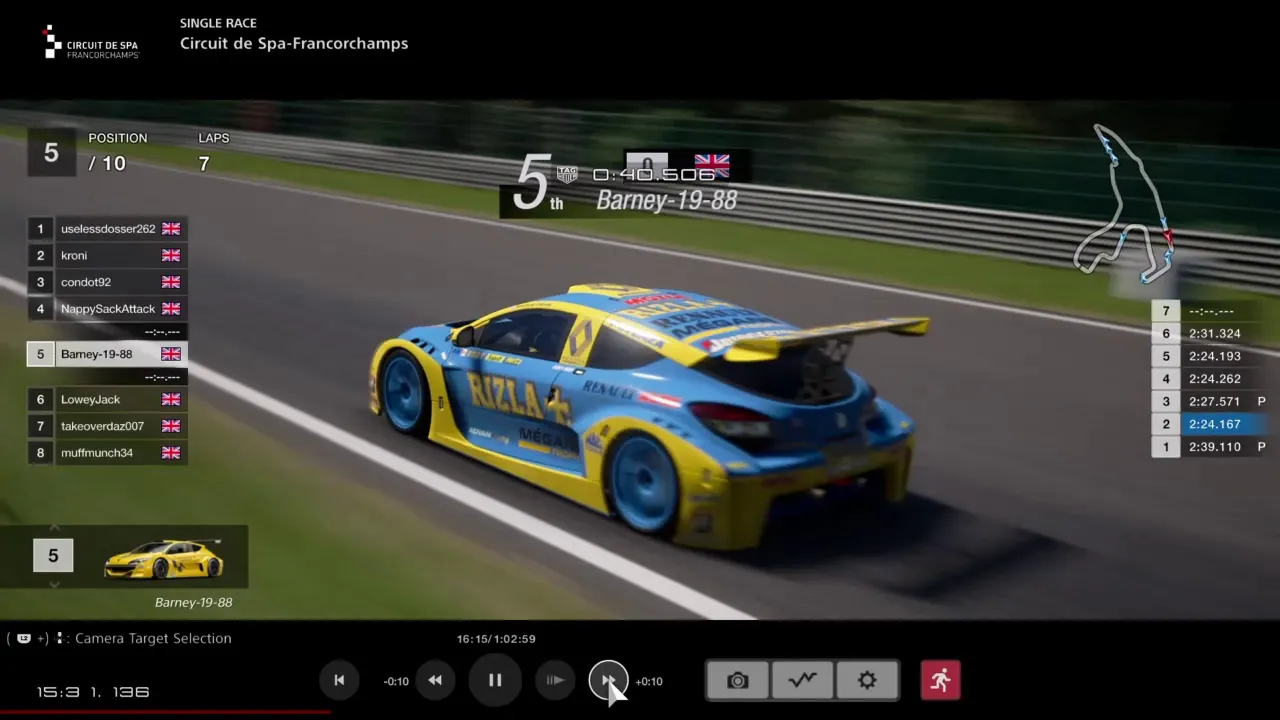Rewind the replay
Viewport: 1280px width, 720px height.
pyautogui.click(x=435, y=680)
